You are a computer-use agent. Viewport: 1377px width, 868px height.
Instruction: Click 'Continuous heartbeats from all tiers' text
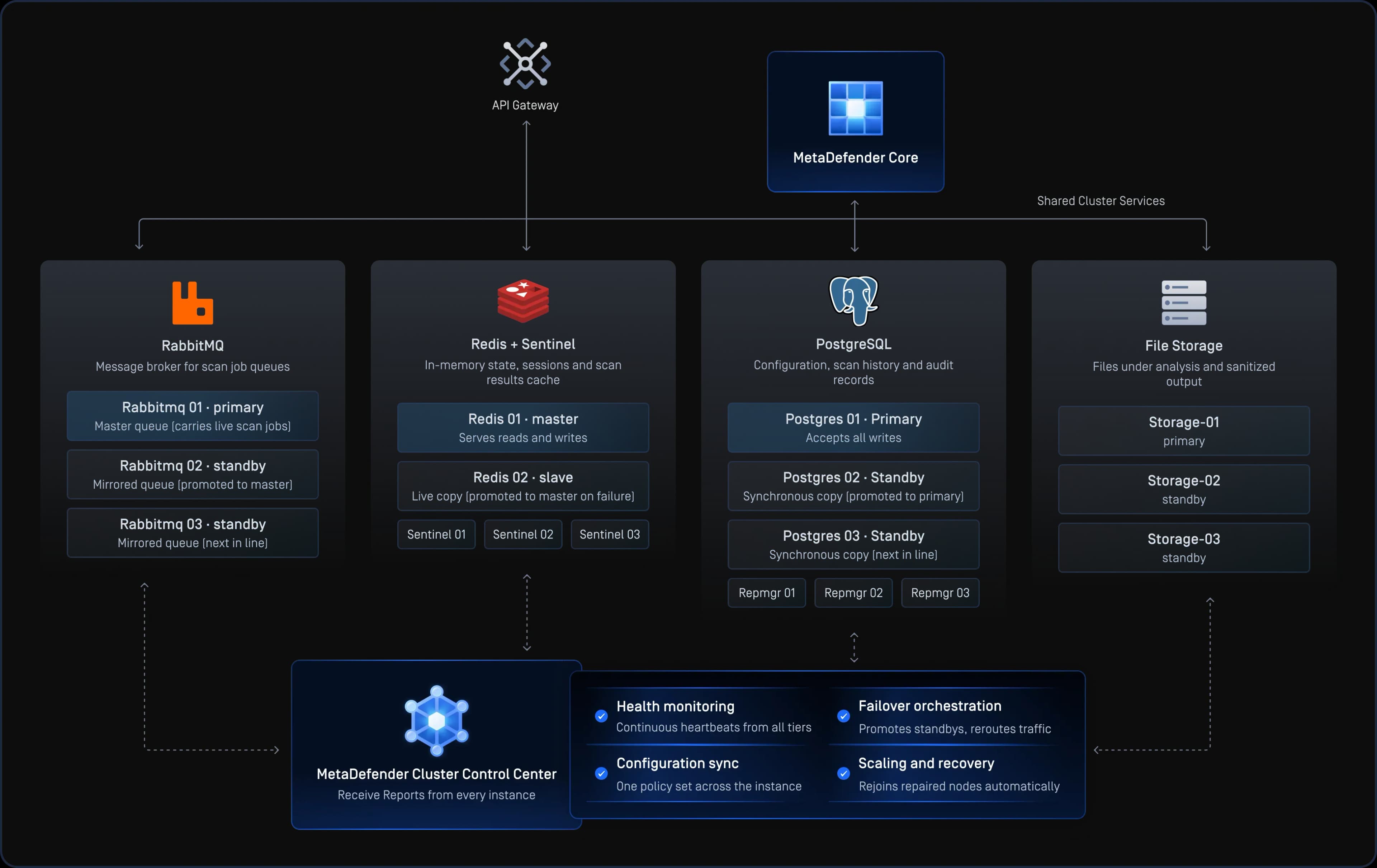click(x=714, y=727)
